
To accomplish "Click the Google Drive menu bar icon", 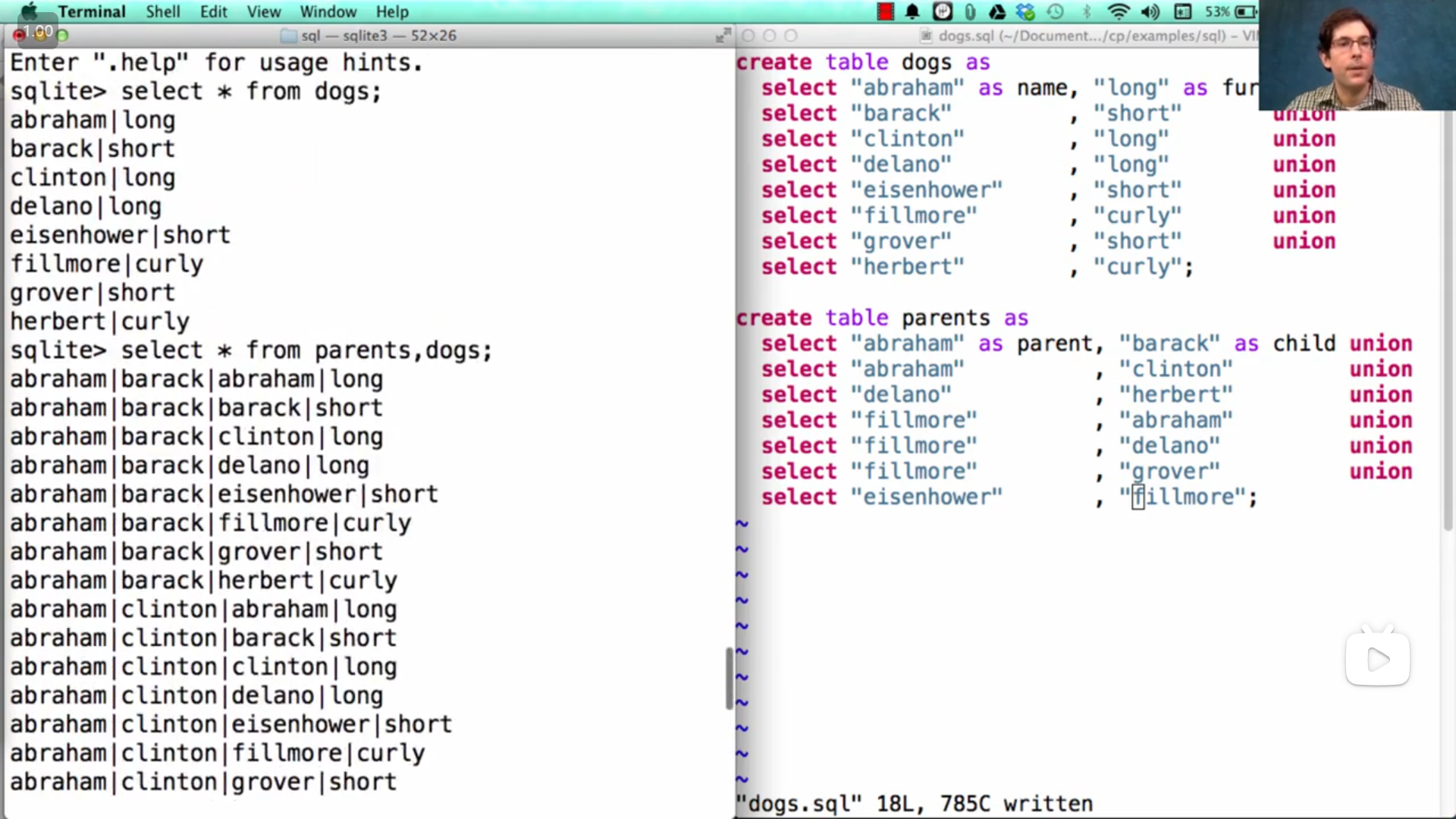I will coord(997,11).
